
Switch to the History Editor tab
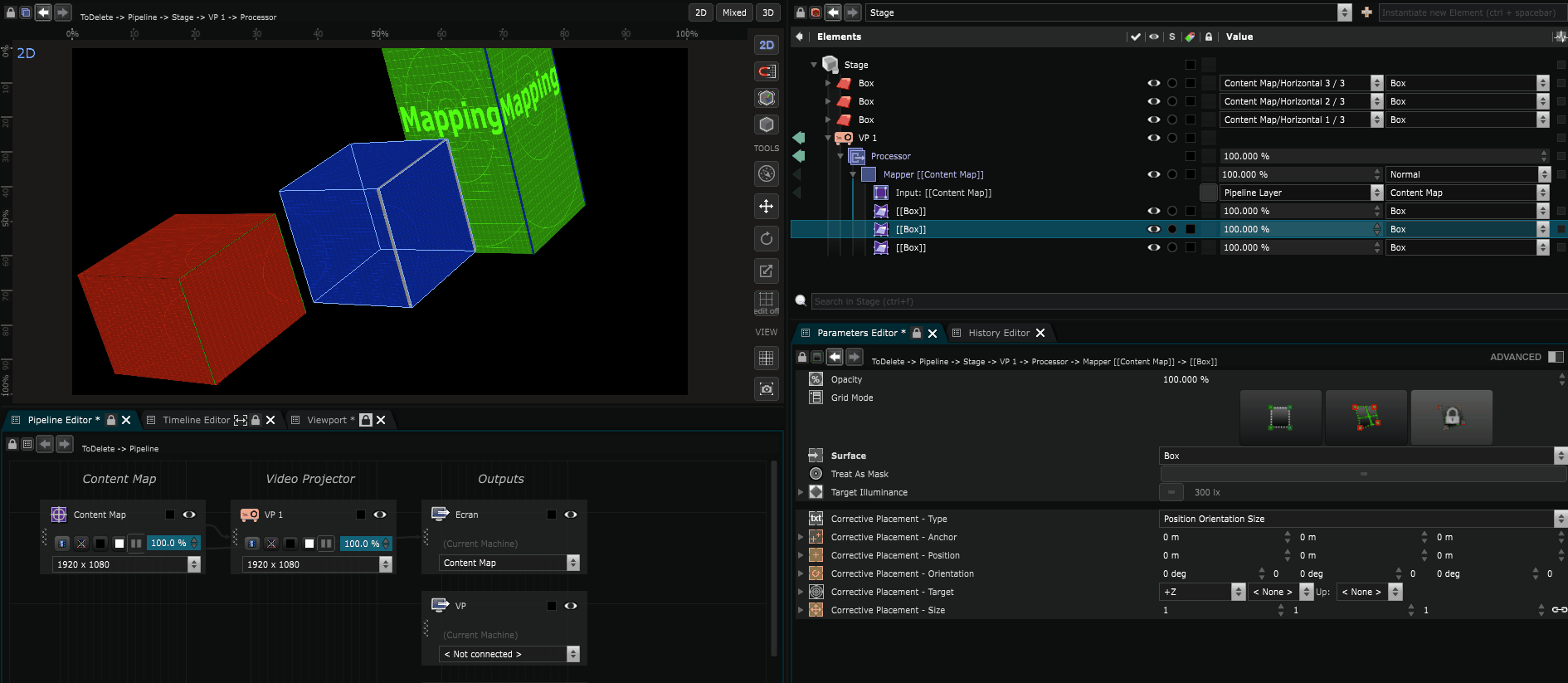coord(999,333)
